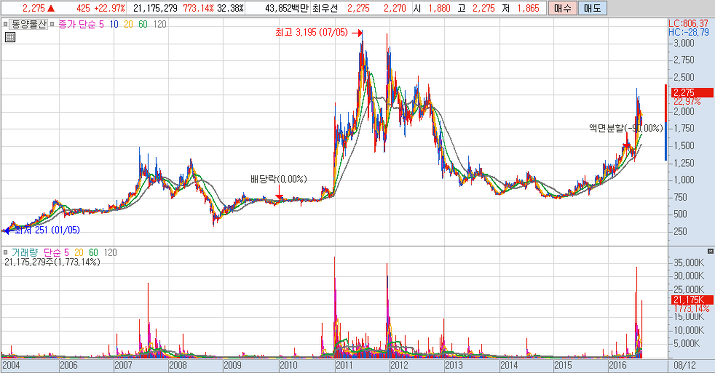Click the 2006 year label on time axis
The height and width of the screenshot is (373, 715).
(68, 366)
